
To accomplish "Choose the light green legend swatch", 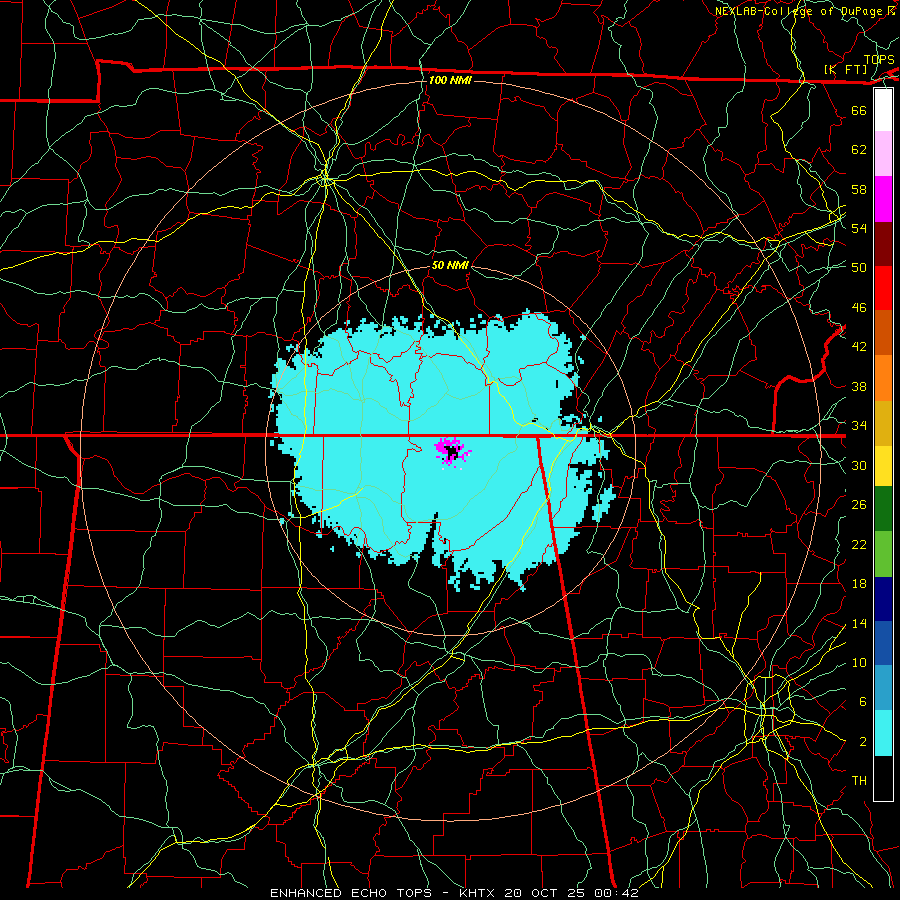I will pyautogui.click(x=883, y=554).
